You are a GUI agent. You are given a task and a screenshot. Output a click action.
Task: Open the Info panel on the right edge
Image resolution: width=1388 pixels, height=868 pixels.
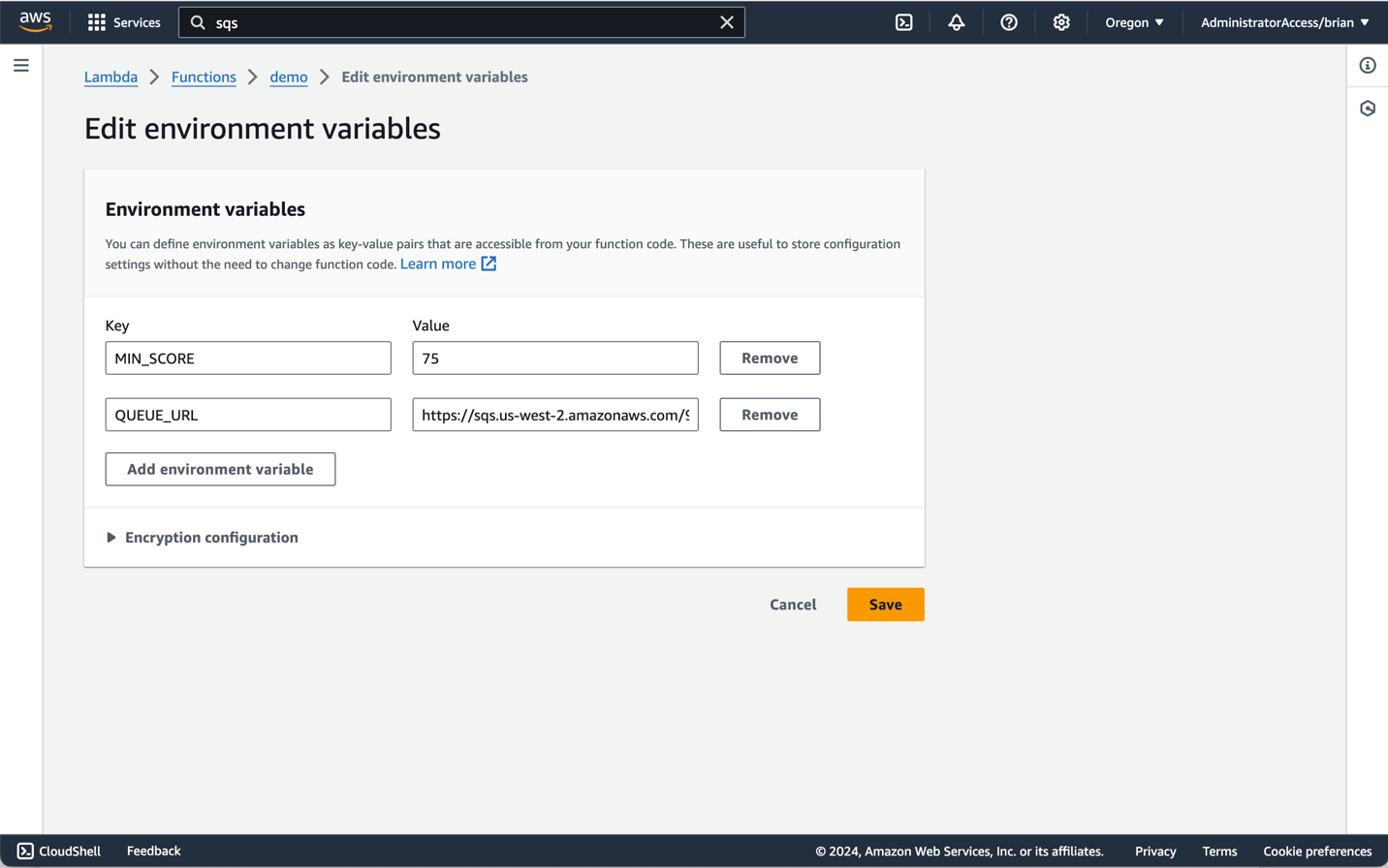pyautogui.click(x=1368, y=65)
